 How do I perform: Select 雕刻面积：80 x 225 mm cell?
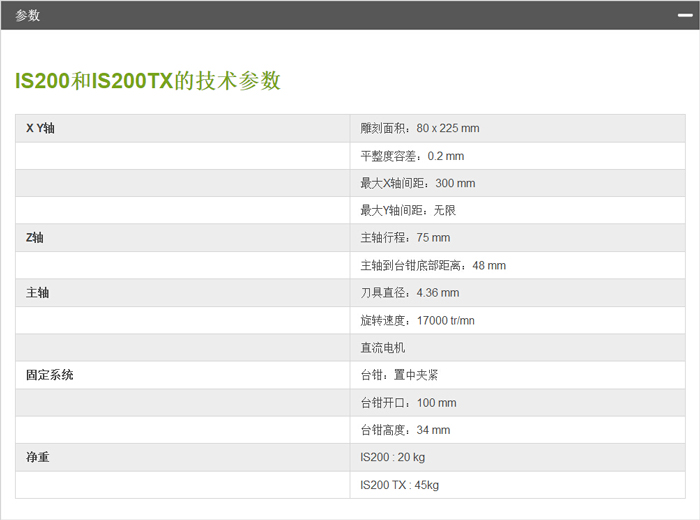517,129
